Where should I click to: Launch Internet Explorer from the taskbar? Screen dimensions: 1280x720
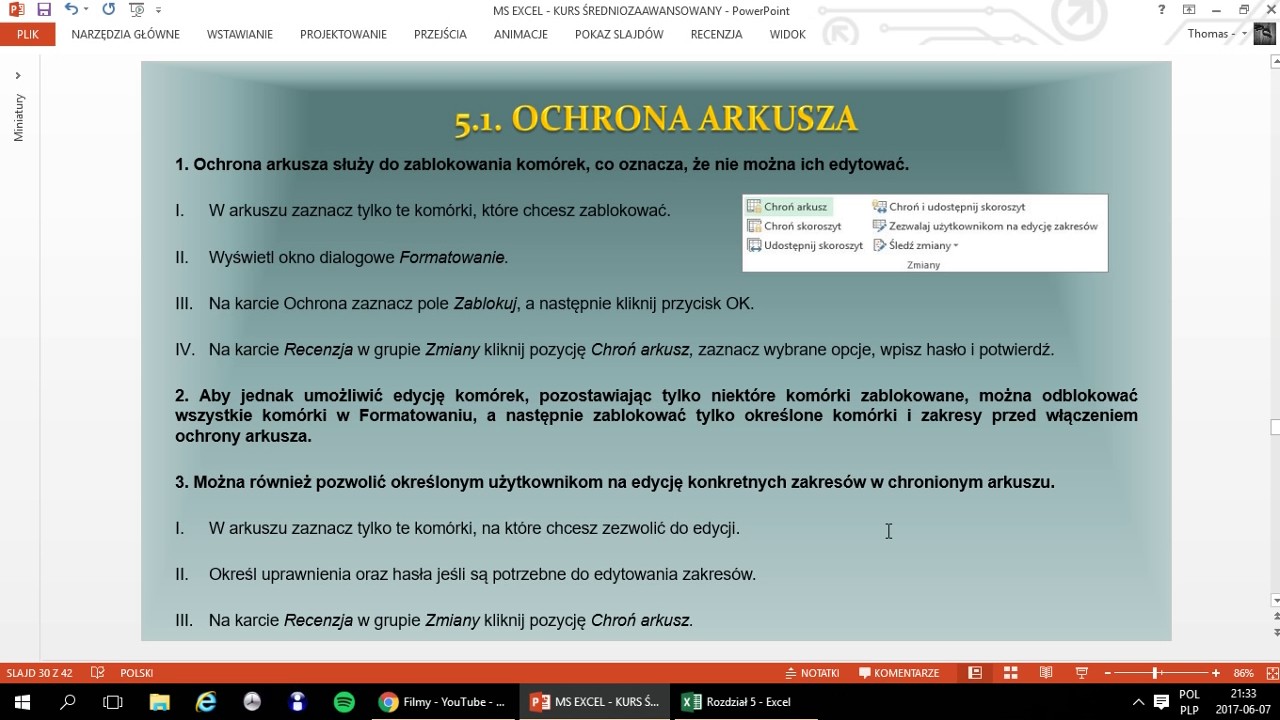pyautogui.click(x=206, y=702)
